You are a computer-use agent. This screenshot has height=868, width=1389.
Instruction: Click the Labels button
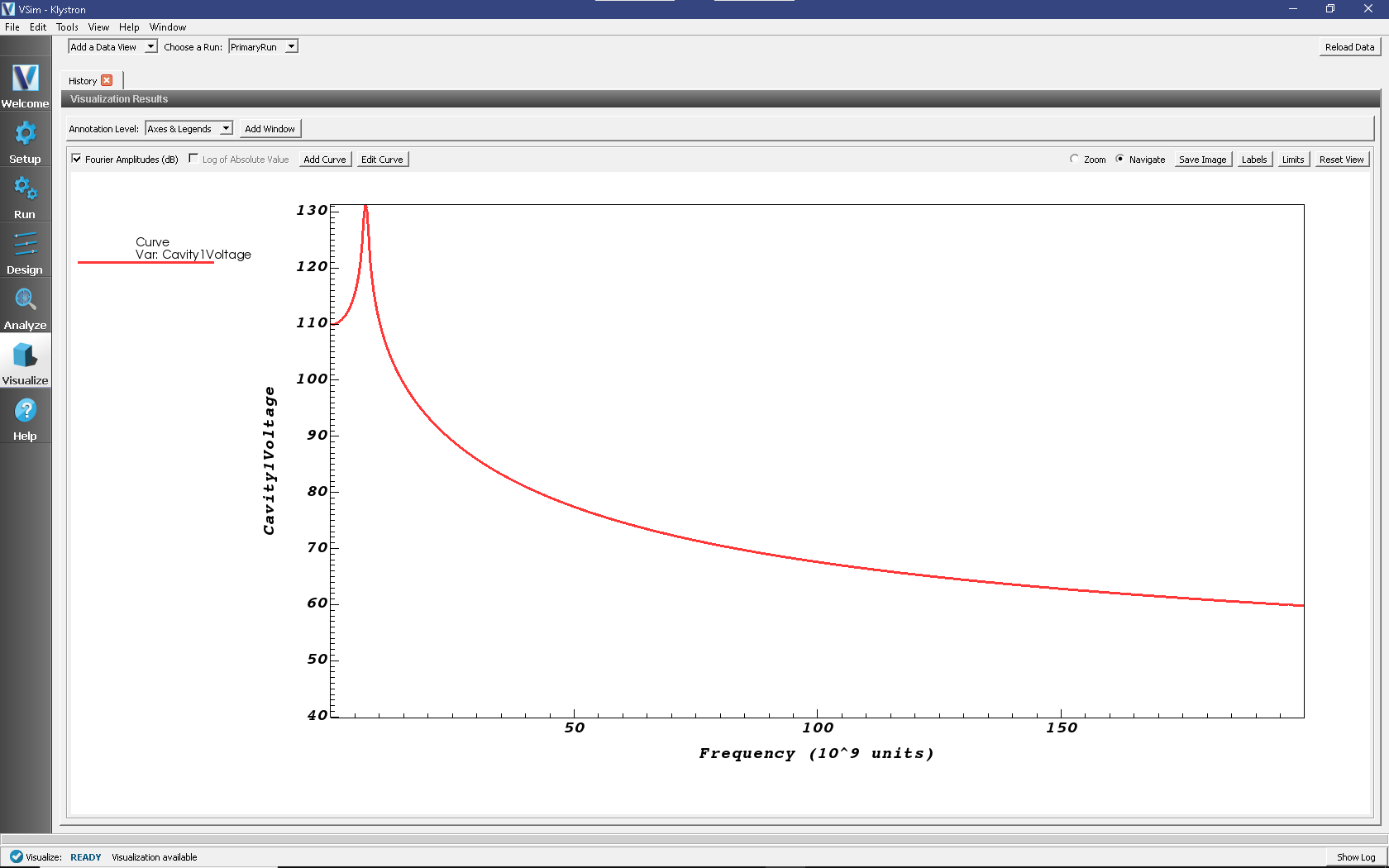coord(1254,160)
